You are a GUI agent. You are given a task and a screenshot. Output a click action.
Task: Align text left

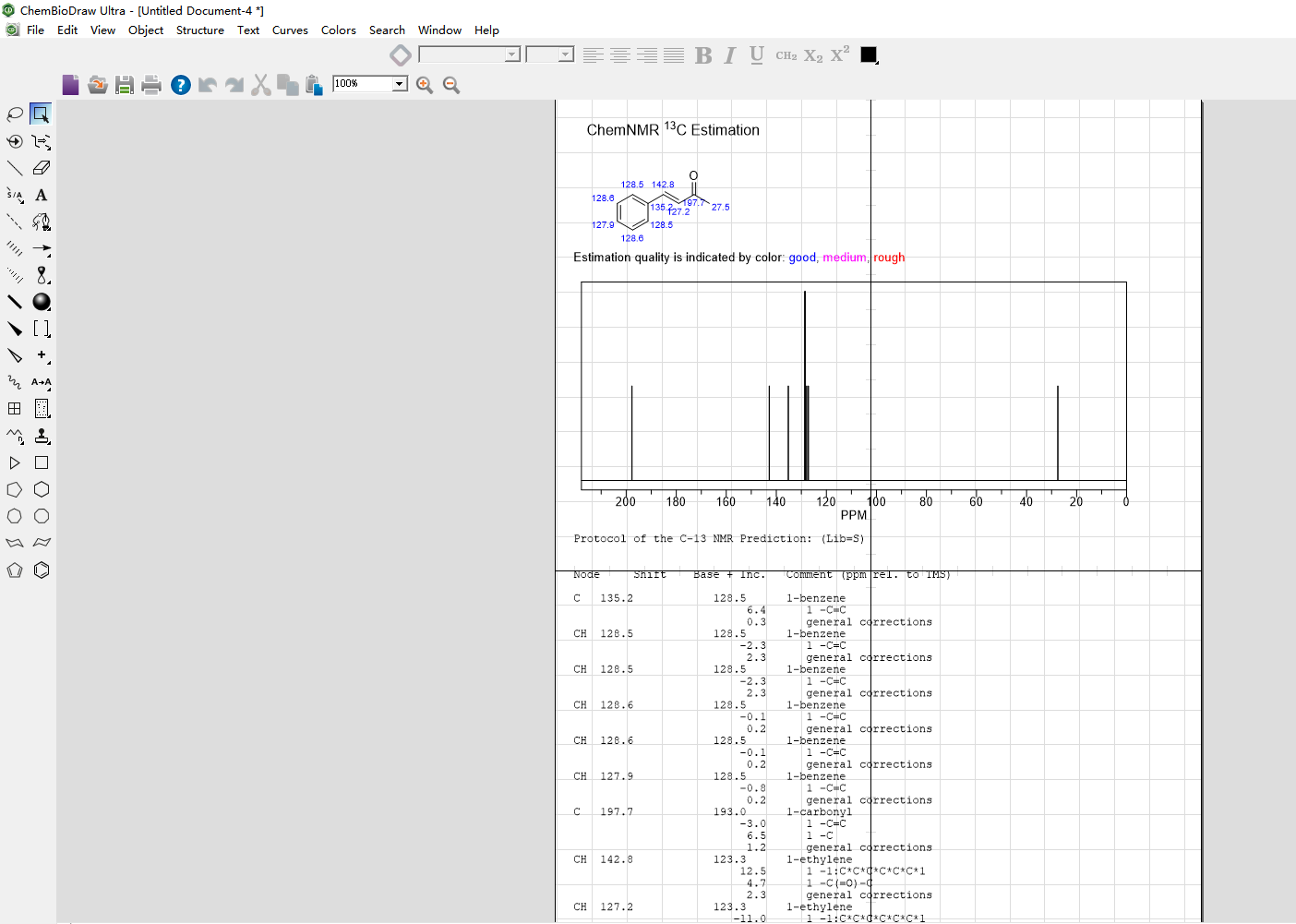pyautogui.click(x=594, y=55)
